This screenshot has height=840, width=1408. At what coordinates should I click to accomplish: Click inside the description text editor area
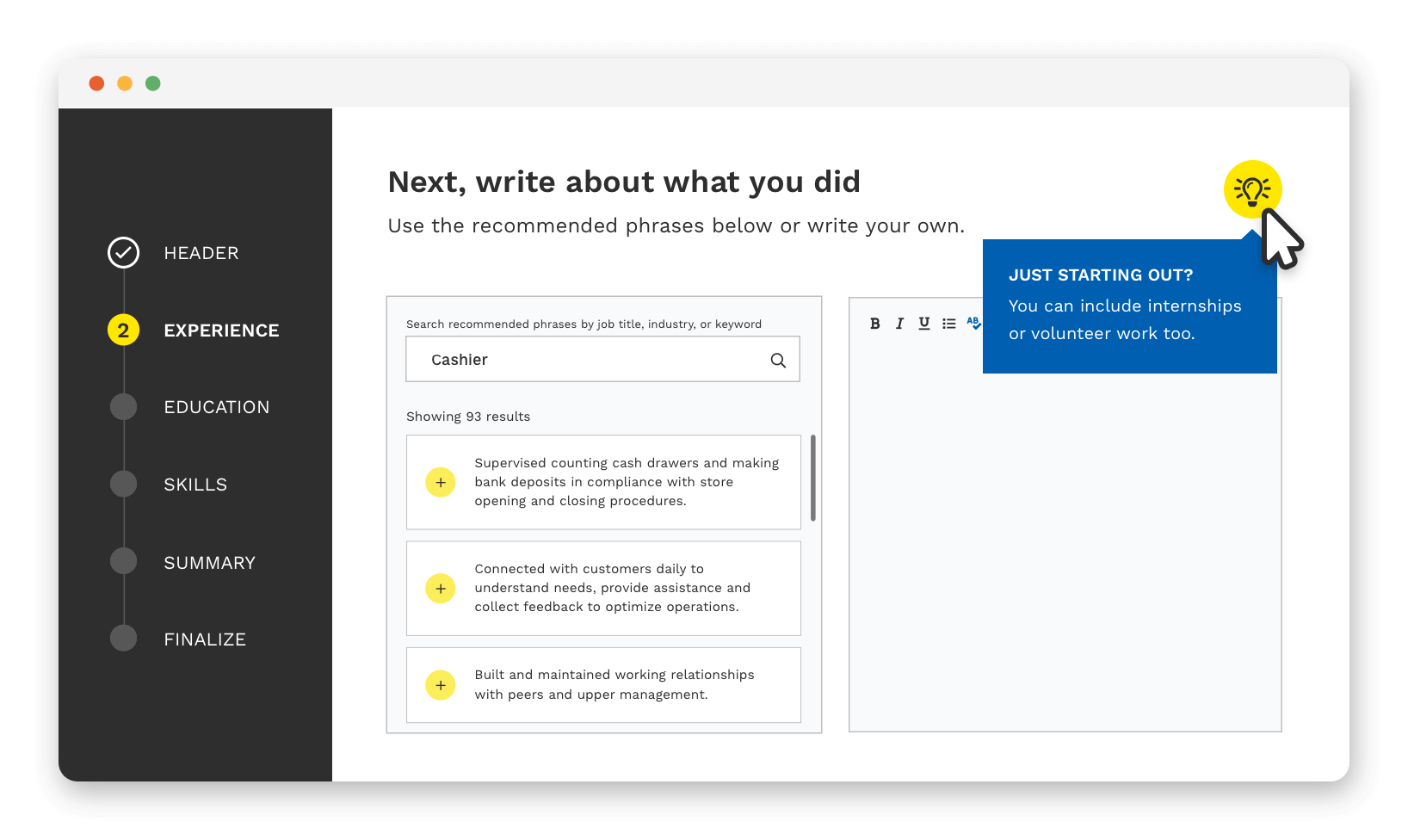1065,551
